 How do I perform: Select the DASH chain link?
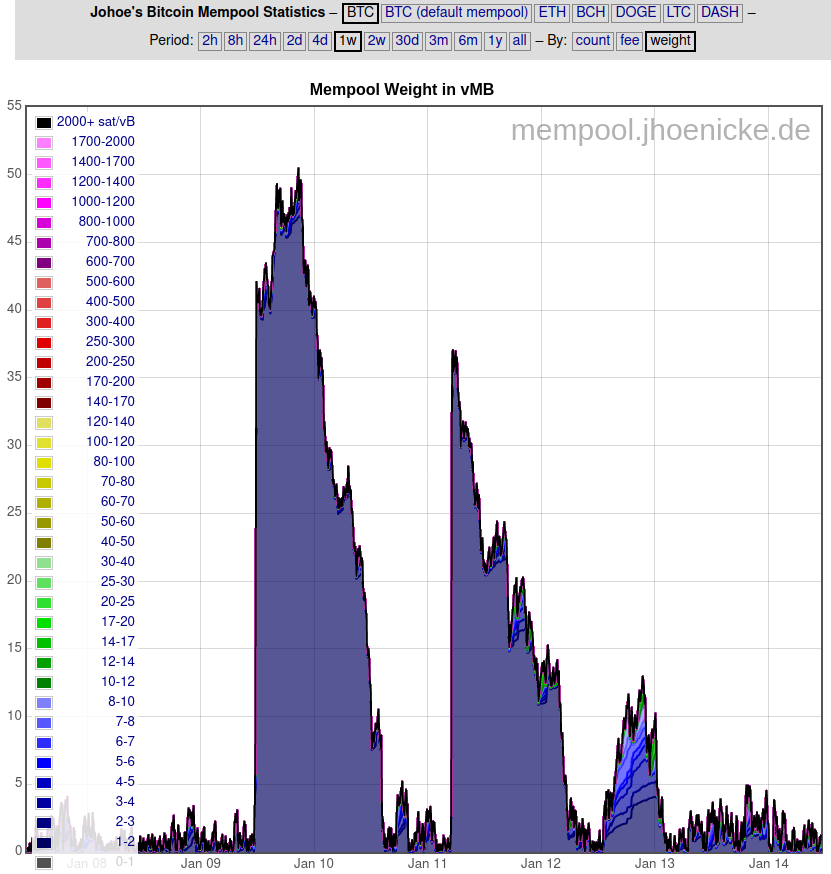point(720,13)
